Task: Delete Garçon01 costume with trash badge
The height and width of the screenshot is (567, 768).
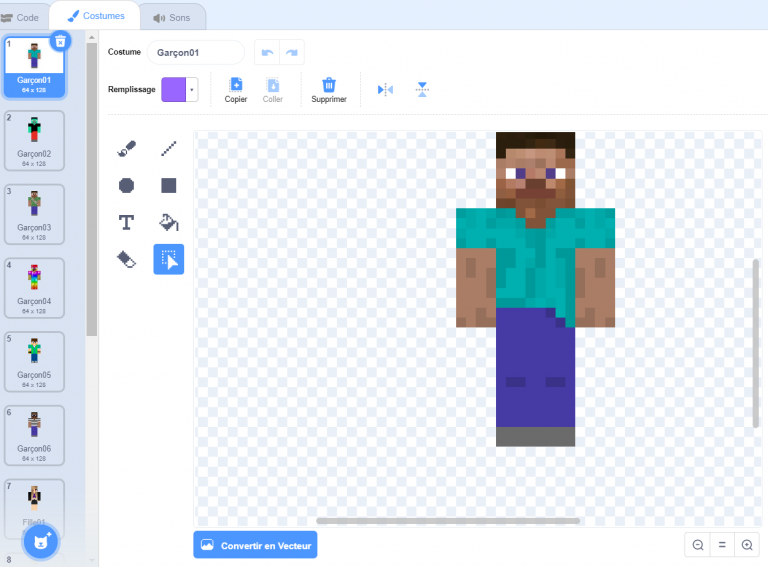Action: tap(60, 42)
